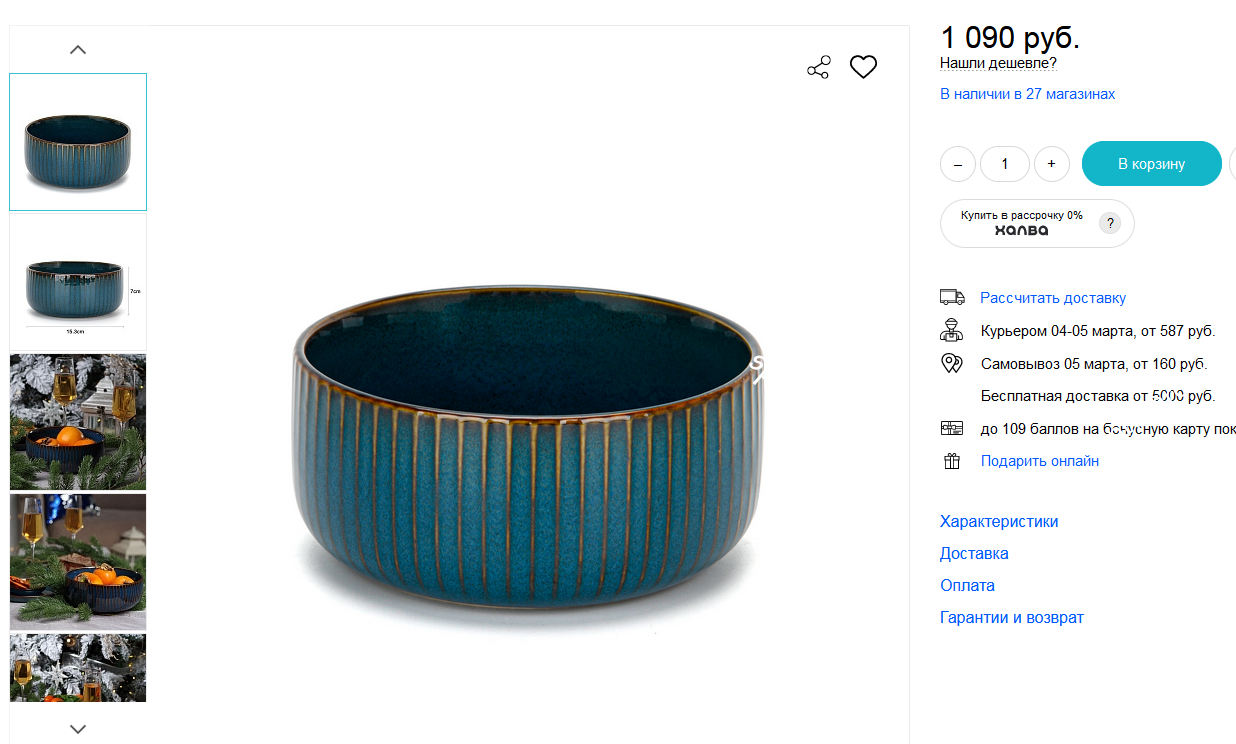This screenshot has width=1236, height=744.
Task: Click the courier person icon
Action: pyautogui.click(x=951, y=330)
